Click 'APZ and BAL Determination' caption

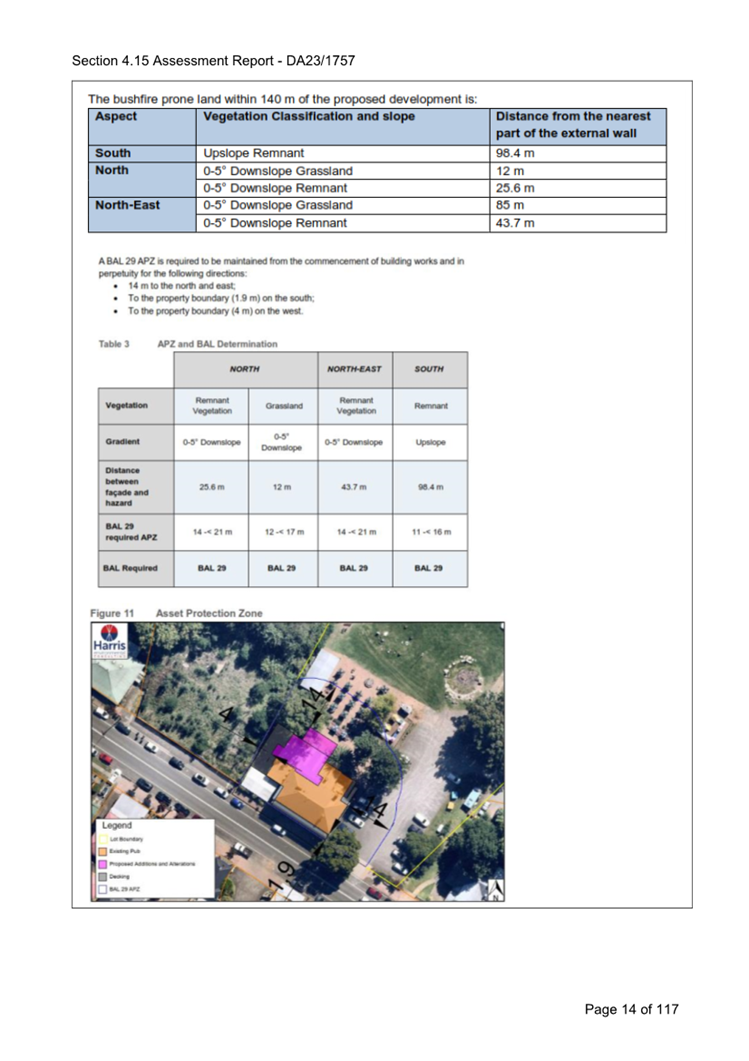[x=217, y=344]
